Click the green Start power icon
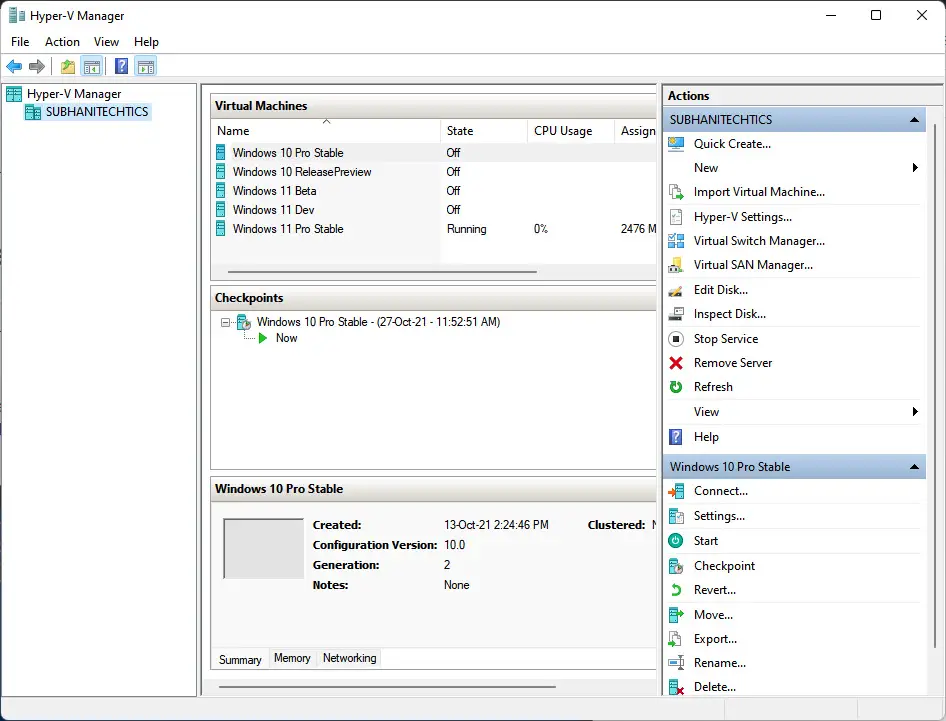The image size is (946, 721). coord(676,541)
